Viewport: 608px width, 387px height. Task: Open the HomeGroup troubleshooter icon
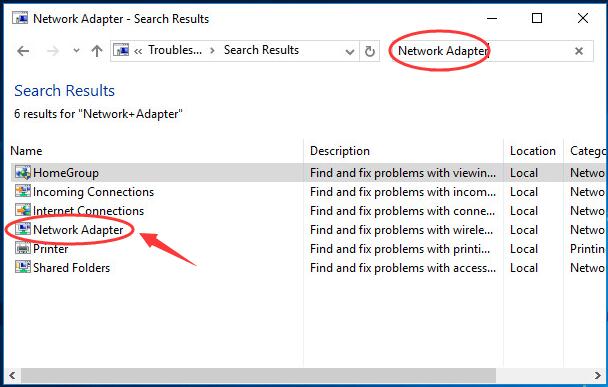23,173
